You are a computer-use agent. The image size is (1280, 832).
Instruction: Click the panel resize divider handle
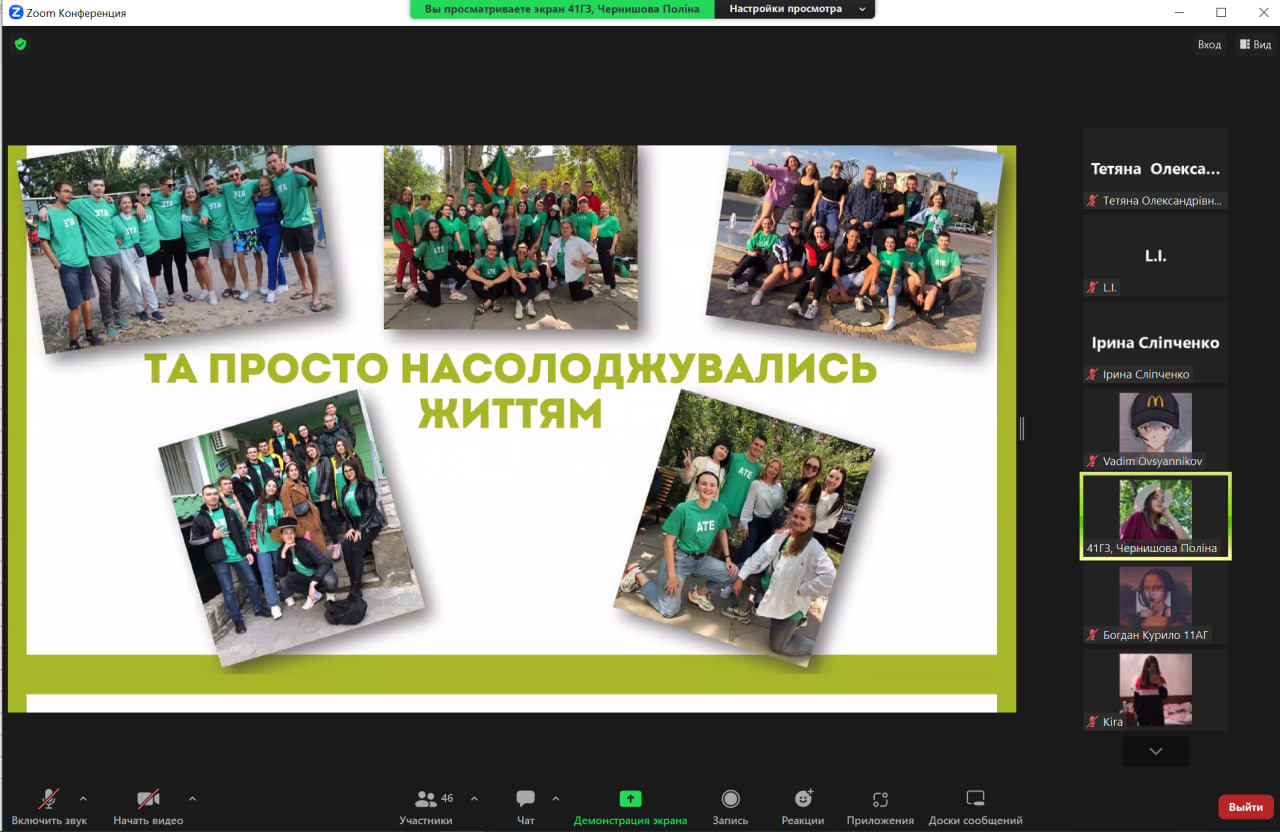tap(1021, 428)
